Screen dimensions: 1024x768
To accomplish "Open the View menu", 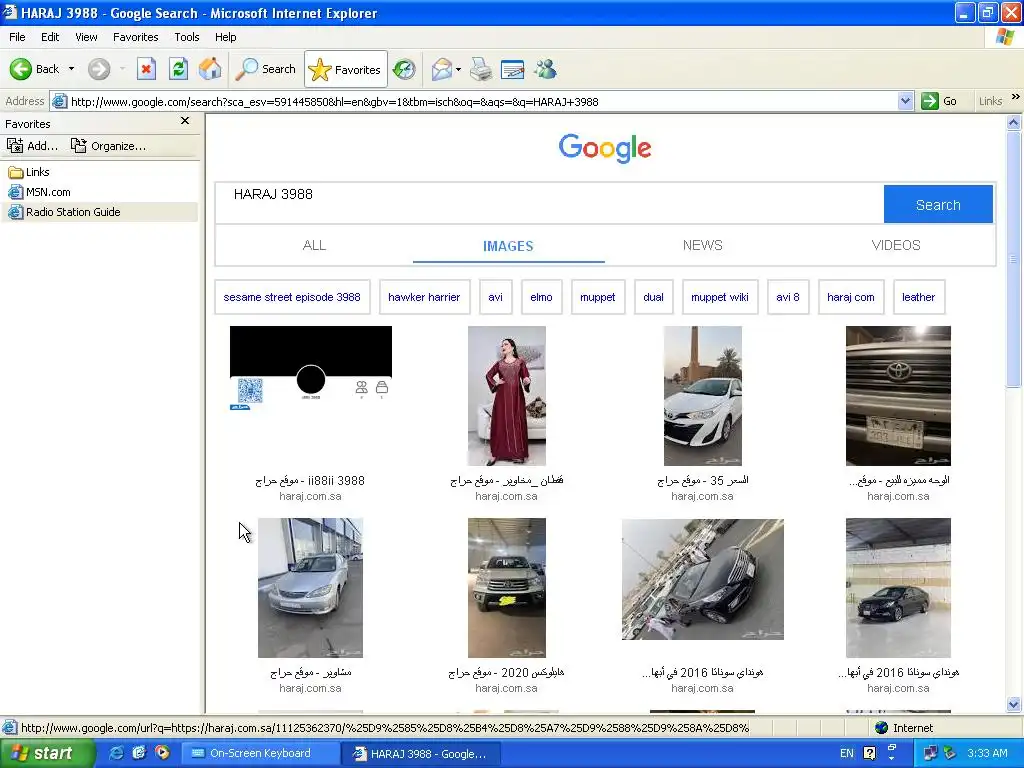I will tap(86, 37).
